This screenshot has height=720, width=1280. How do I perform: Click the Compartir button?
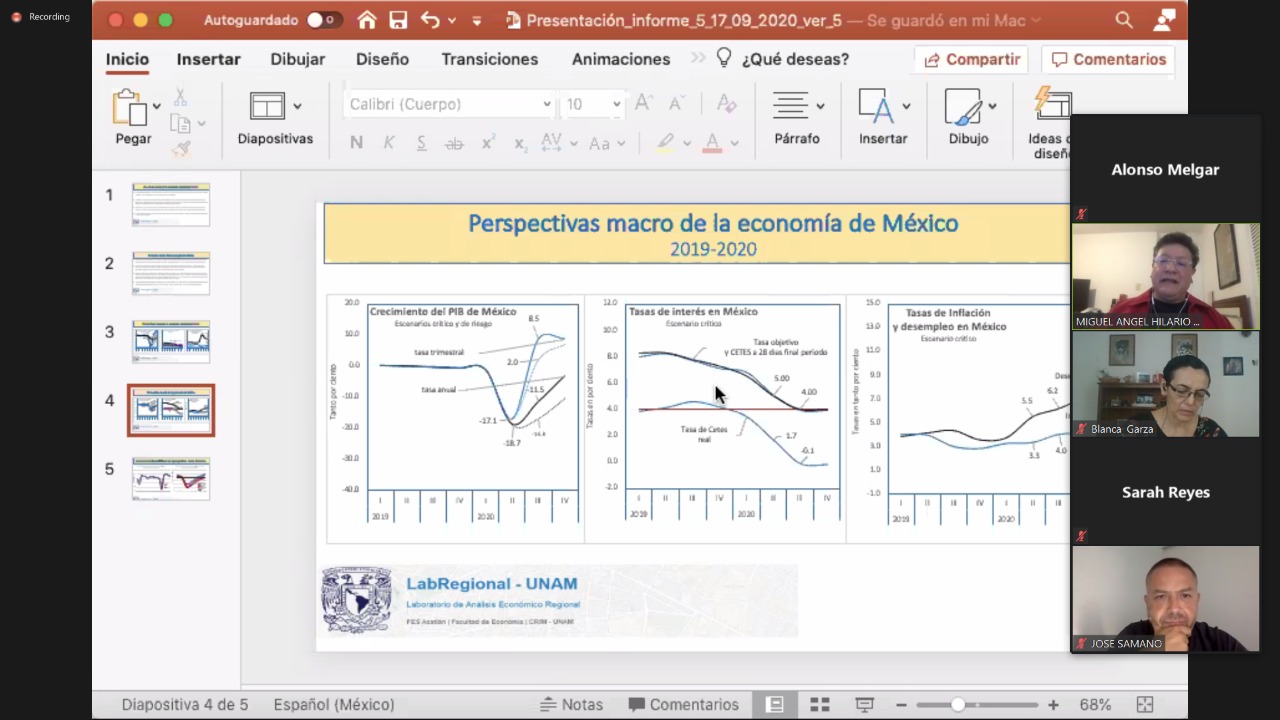coord(972,59)
